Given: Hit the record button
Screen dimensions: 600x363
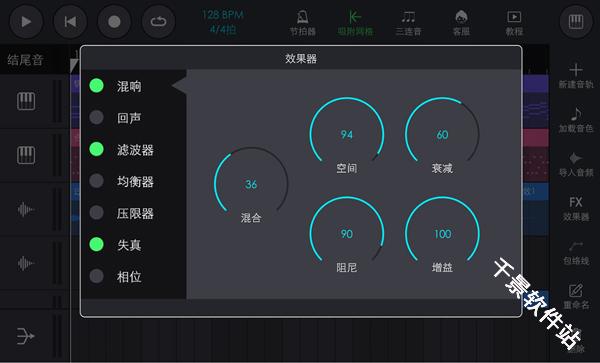Looking at the screenshot, I should tap(114, 21).
